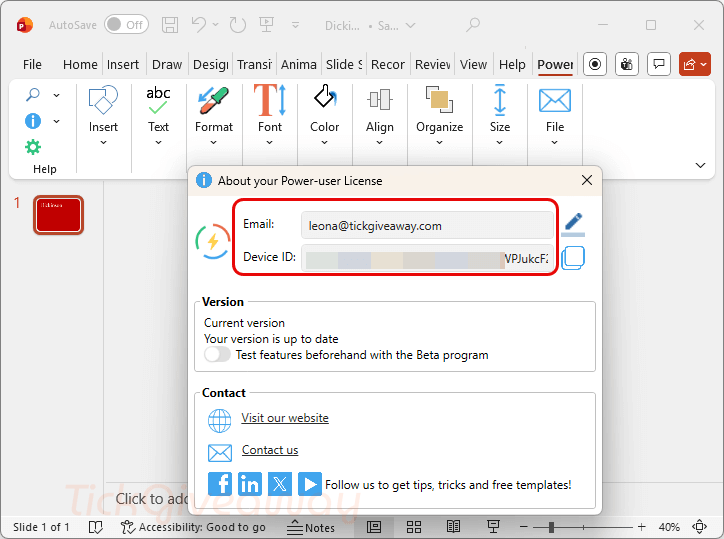
Task: Click the Undo arrow icon
Action: click(199, 24)
